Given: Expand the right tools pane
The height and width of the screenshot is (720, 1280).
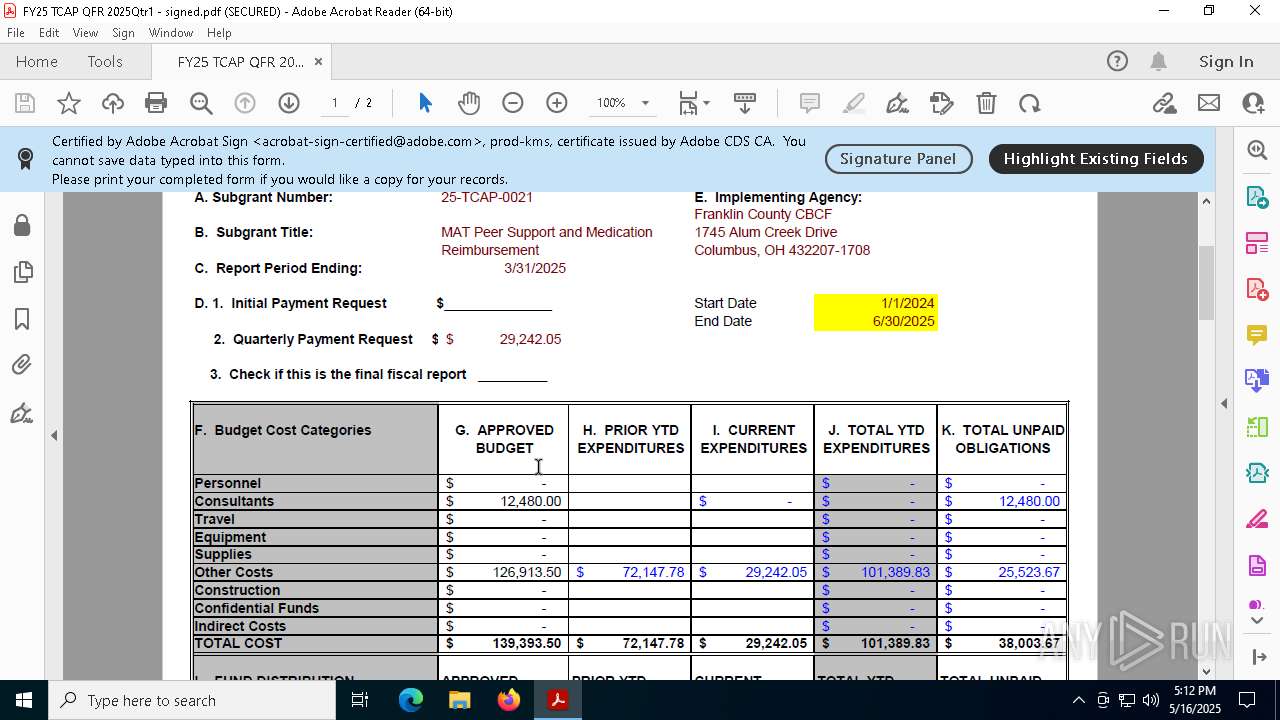Looking at the screenshot, I should click(x=1258, y=657).
